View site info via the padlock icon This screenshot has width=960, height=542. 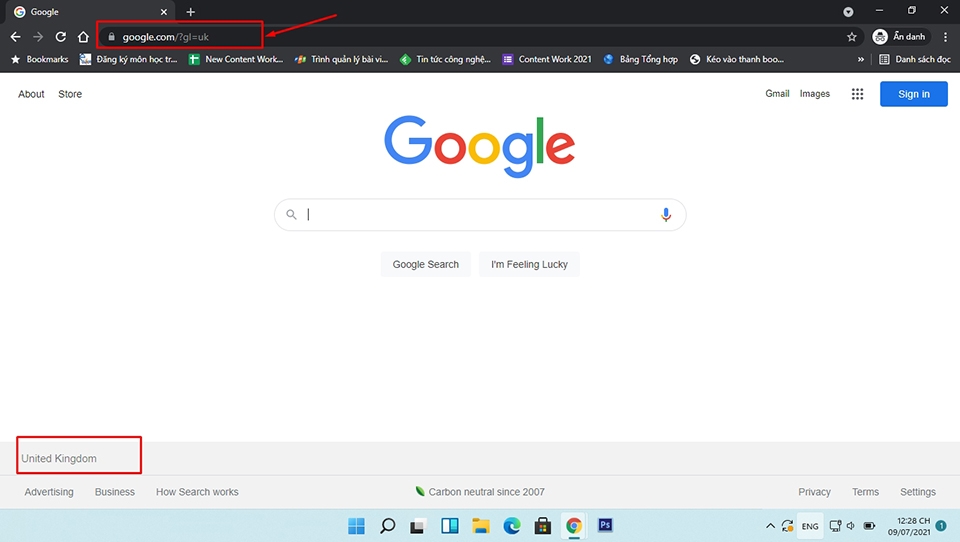[111, 37]
